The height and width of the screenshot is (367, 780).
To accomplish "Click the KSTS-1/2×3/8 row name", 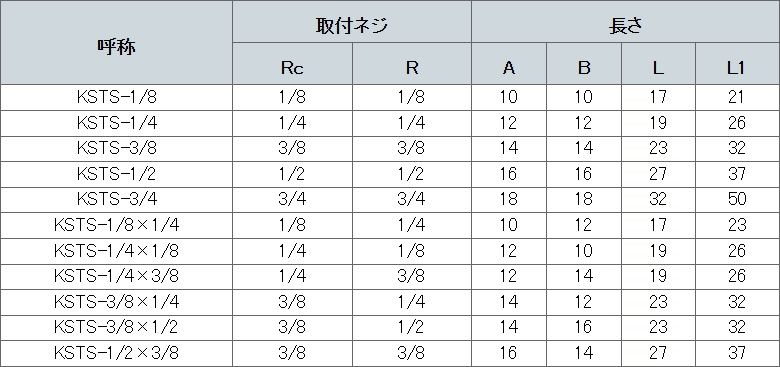I will tap(116, 353).
